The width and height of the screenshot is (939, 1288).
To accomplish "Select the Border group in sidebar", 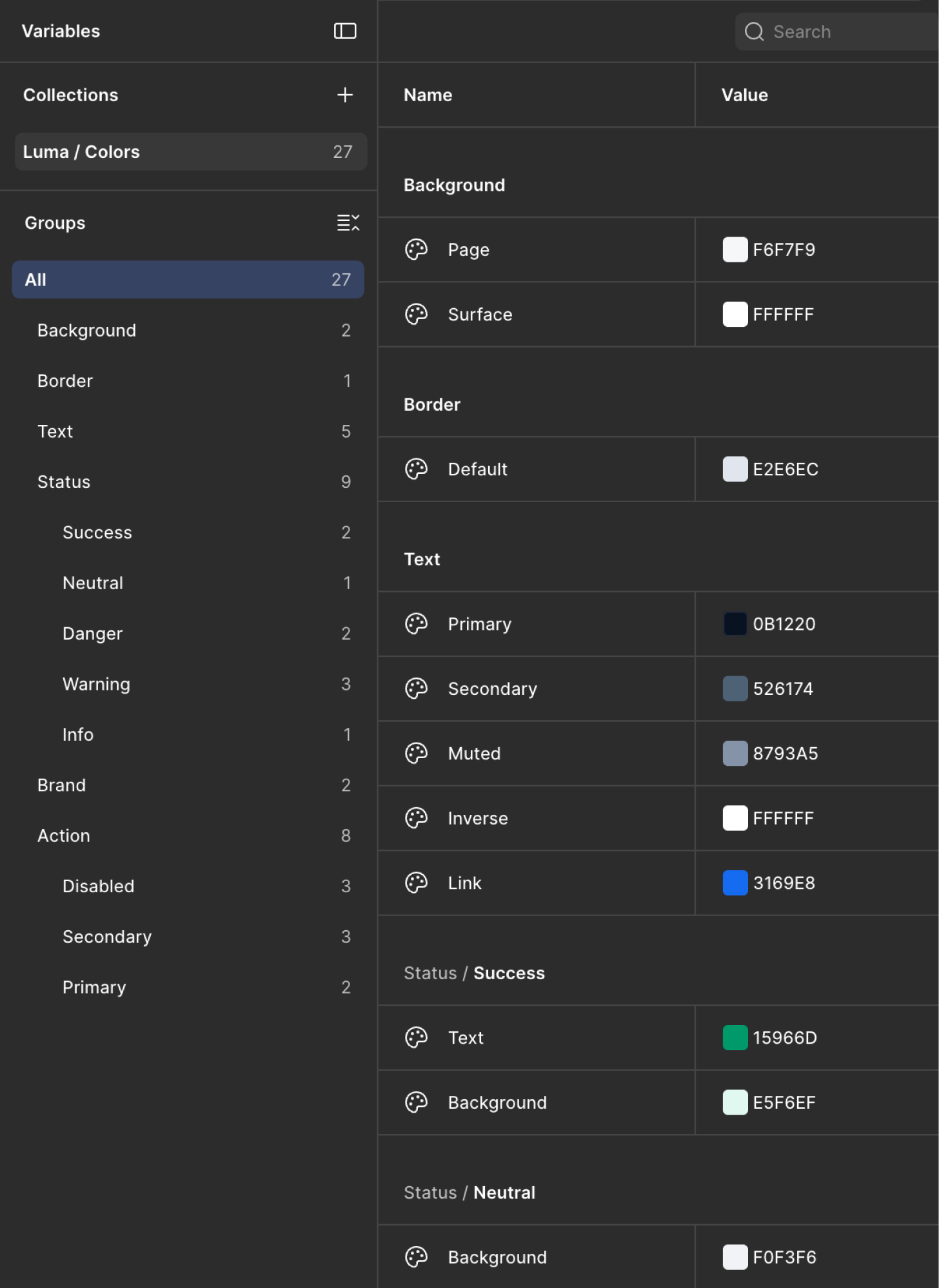I will [188, 381].
